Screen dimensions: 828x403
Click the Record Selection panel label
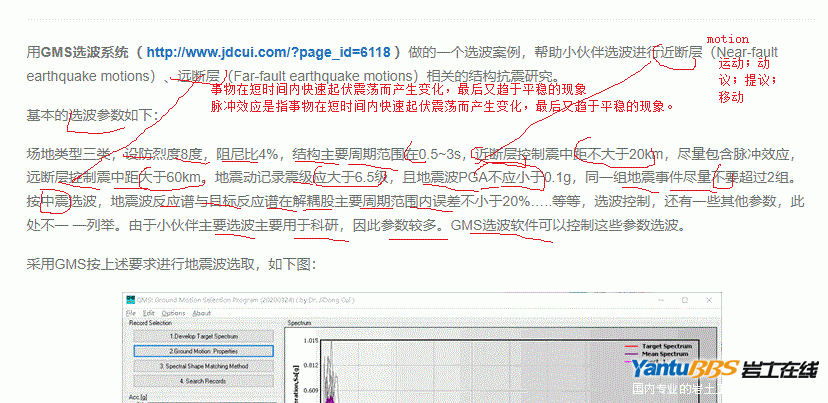click(150, 323)
